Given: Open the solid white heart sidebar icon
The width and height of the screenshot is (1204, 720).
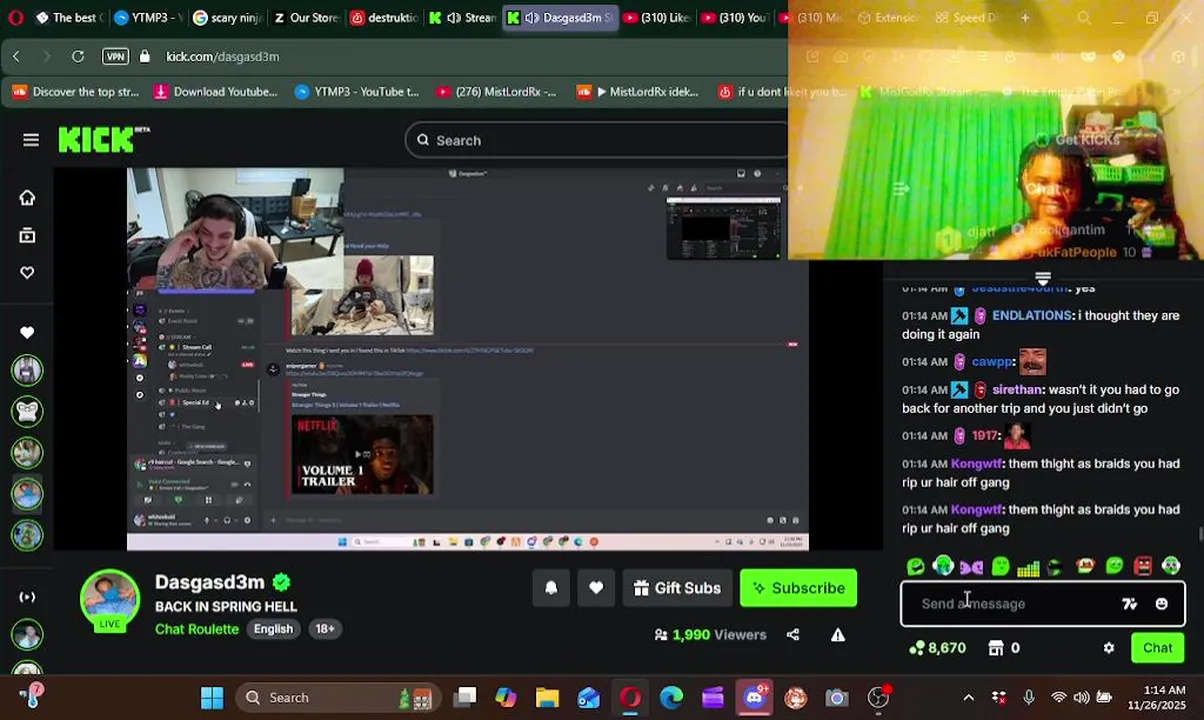Looking at the screenshot, I should (x=27, y=331).
